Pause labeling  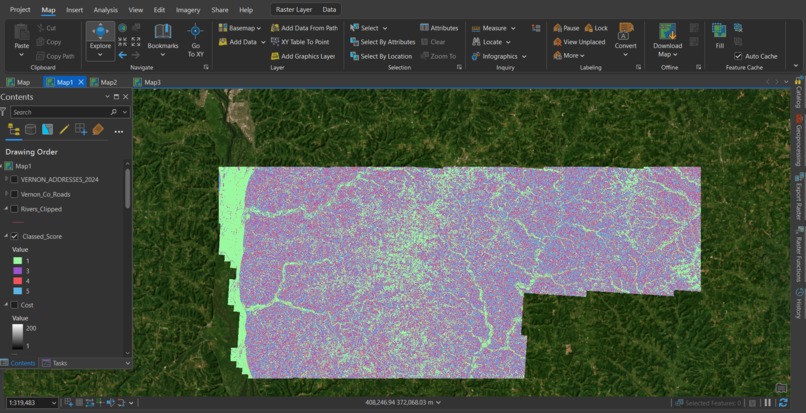pos(566,28)
